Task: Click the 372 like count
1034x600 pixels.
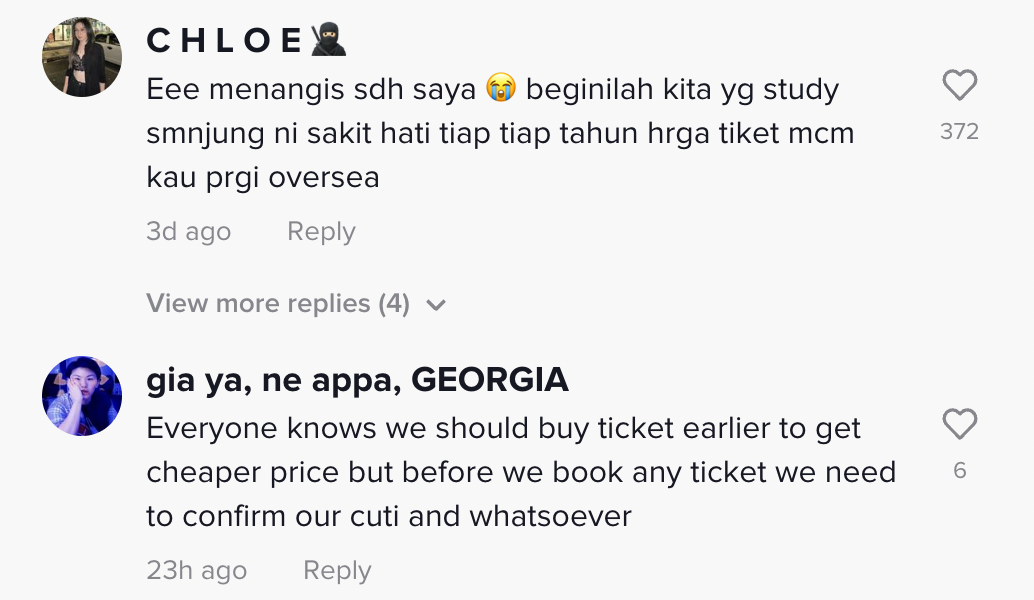Action: click(959, 132)
